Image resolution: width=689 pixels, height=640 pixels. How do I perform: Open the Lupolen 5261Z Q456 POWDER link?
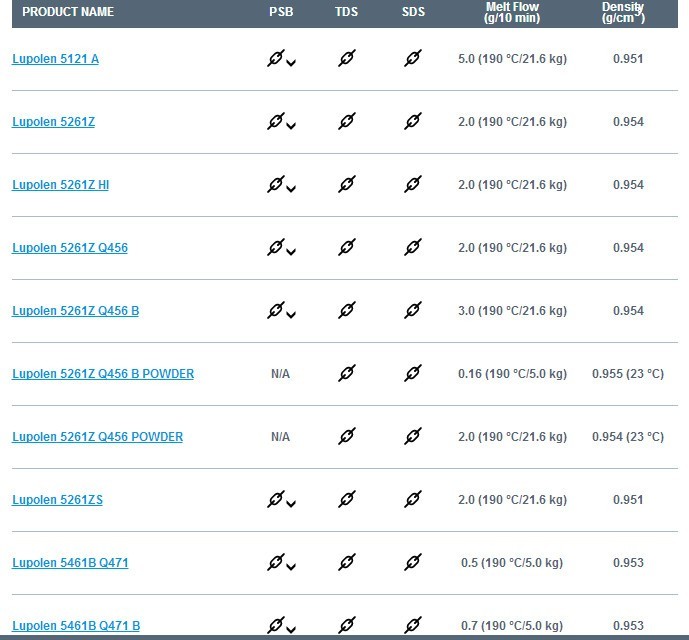pyautogui.click(x=98, y=436)
